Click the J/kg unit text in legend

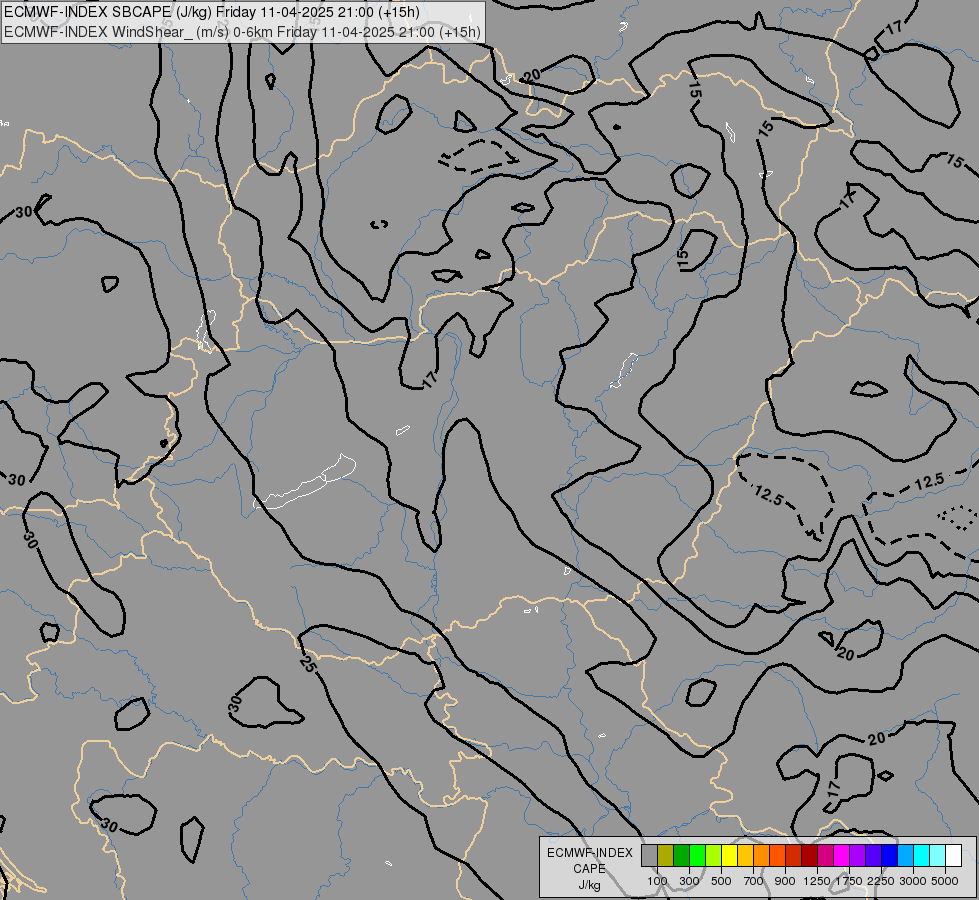click(x=589, y=885)
